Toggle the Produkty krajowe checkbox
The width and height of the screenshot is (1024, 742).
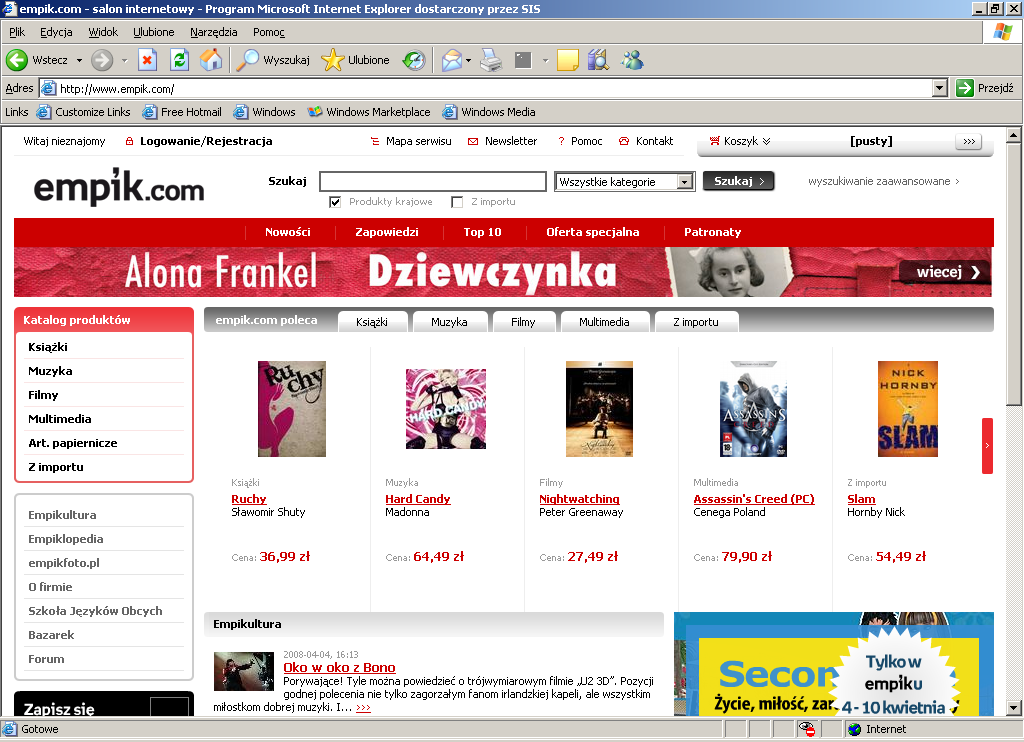[x=335, y=202]
